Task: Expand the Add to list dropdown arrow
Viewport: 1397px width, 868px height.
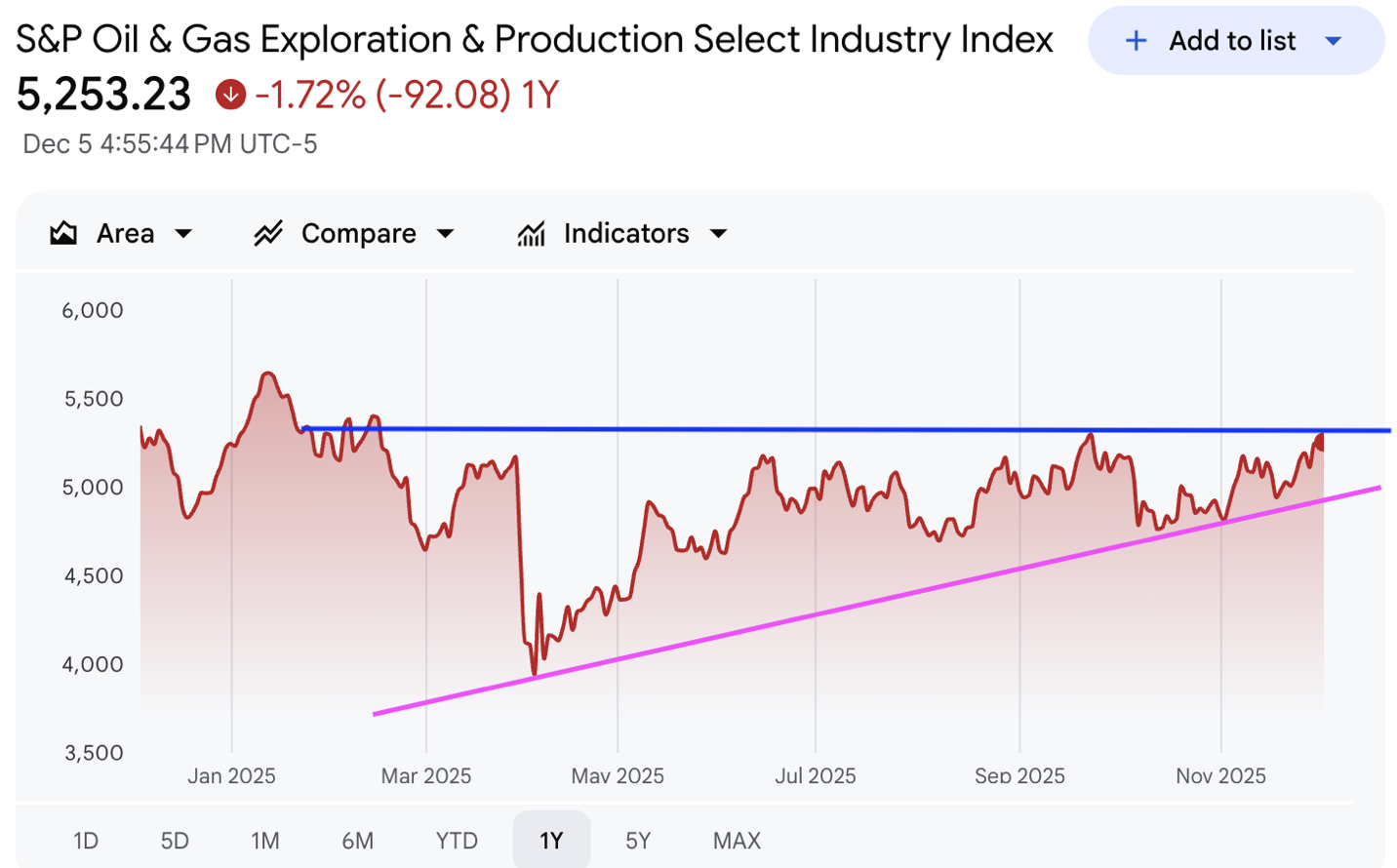Action: click(x=1334, y=41)
